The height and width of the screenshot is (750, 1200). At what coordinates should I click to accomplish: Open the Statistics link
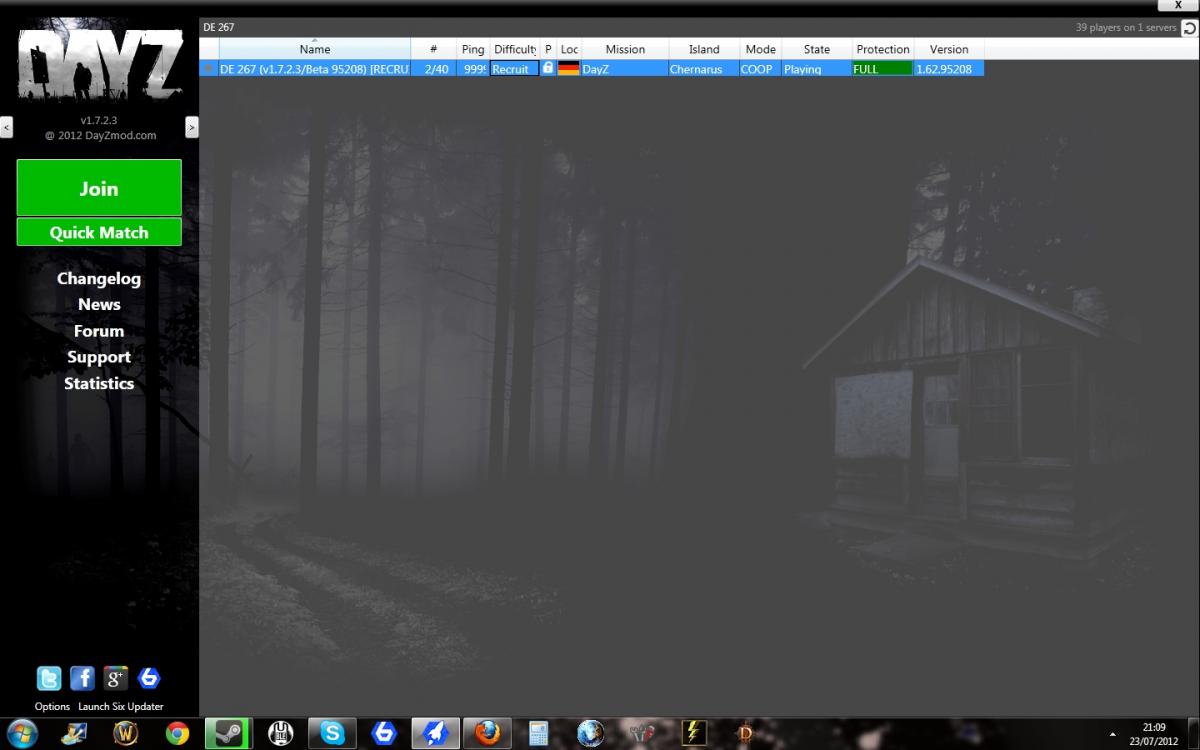[99, 383]
